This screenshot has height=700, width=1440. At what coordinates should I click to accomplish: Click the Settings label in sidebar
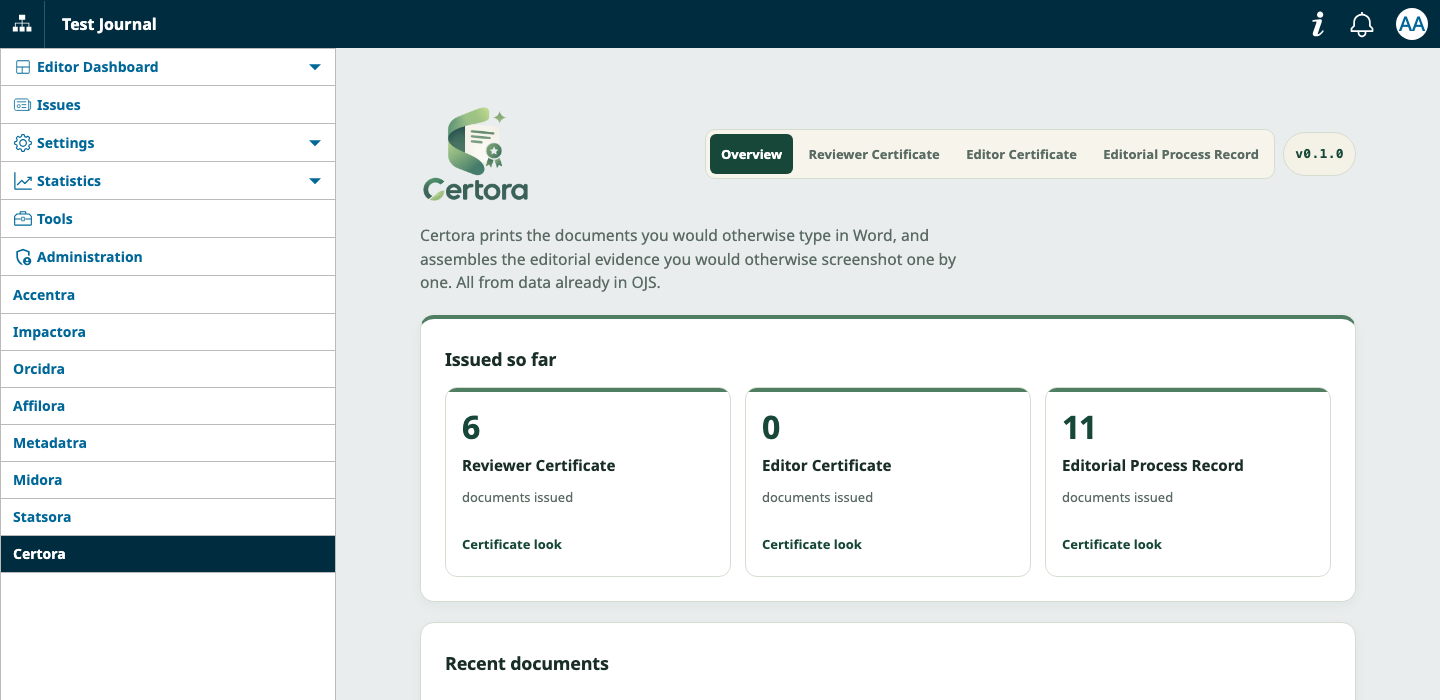66,143
